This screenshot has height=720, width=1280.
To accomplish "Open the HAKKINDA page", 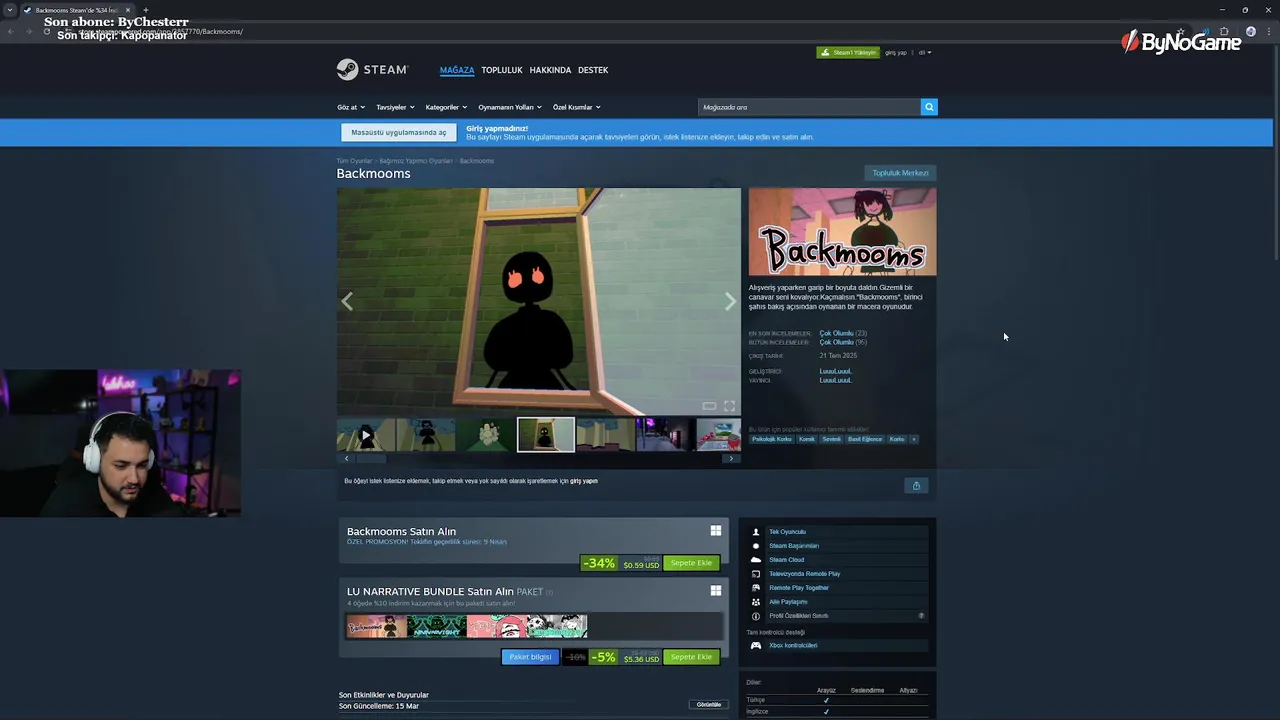I will [550, 70].
